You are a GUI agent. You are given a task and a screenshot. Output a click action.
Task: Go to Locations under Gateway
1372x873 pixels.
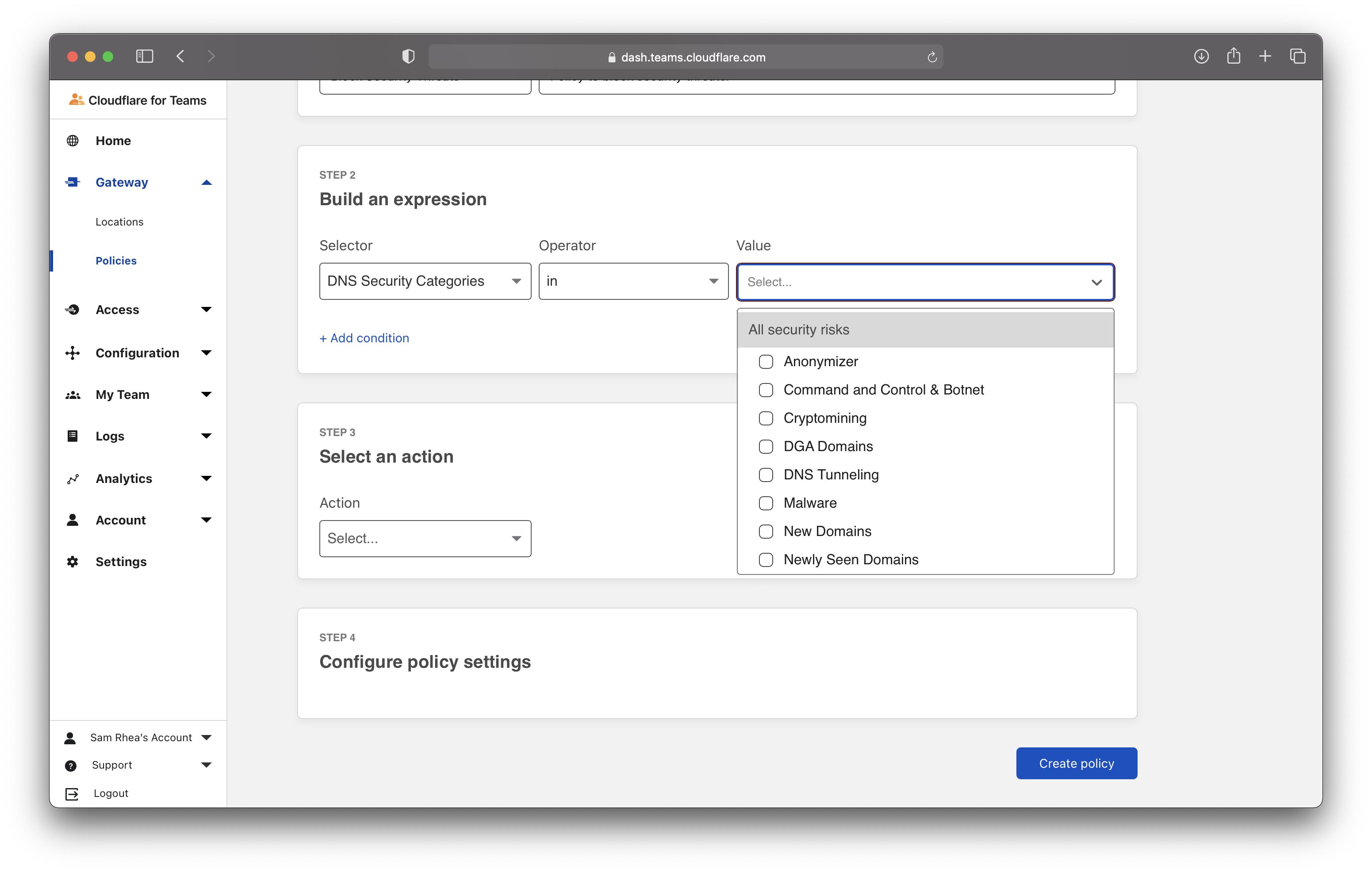[120, 222]
